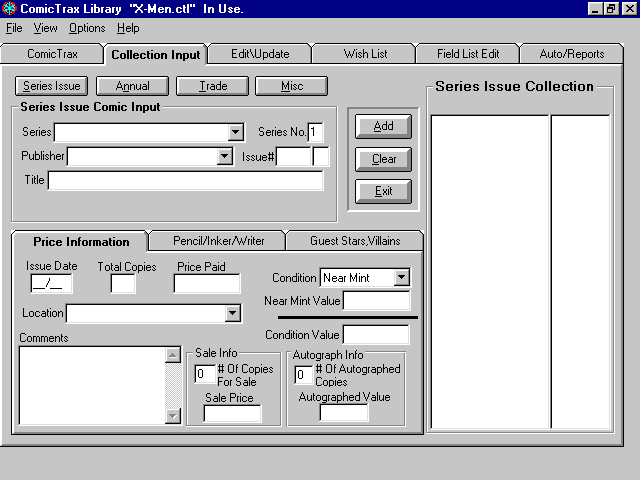640x480 pixels.
Task: Click the Title text field
Action: click(x=186, y=181)
